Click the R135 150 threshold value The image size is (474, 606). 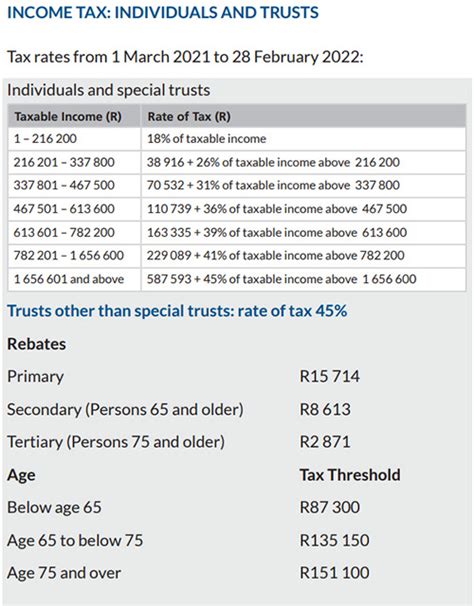[334, 540]
